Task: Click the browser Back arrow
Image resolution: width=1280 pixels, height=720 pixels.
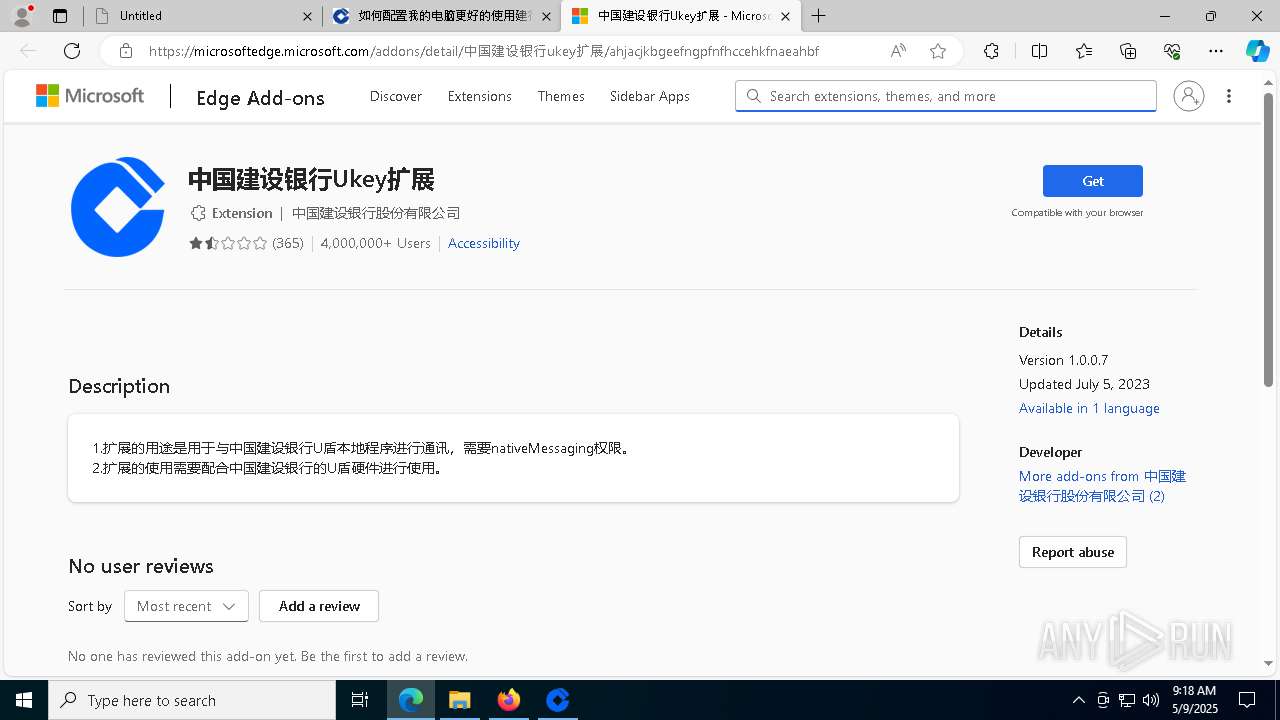Action: click(28, 51)
